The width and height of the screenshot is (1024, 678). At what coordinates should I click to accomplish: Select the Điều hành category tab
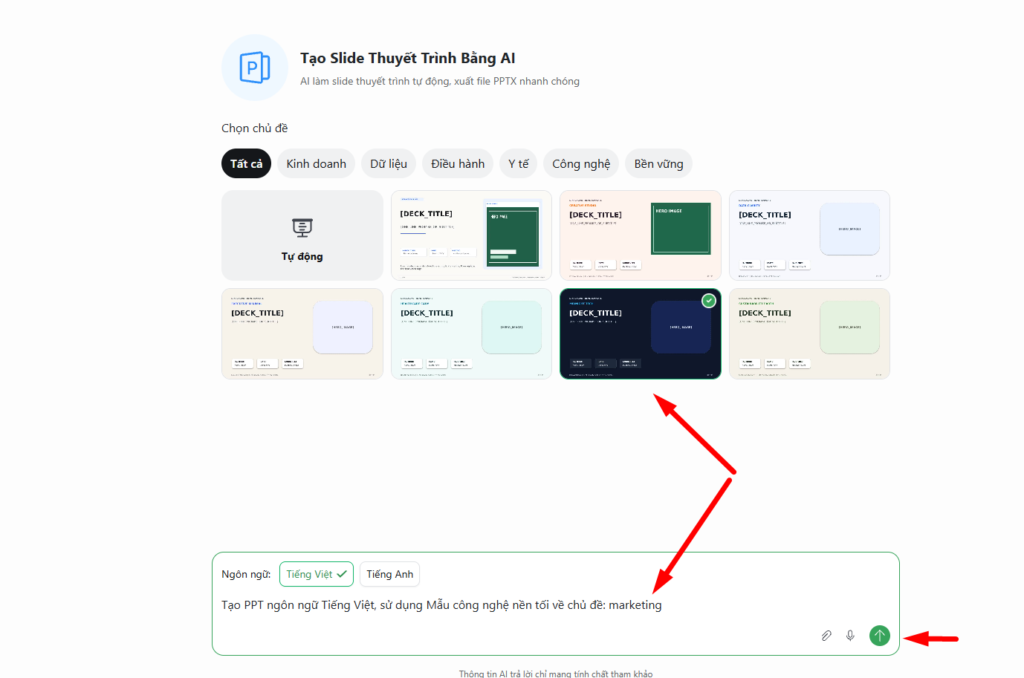click(x=458, y=163)
